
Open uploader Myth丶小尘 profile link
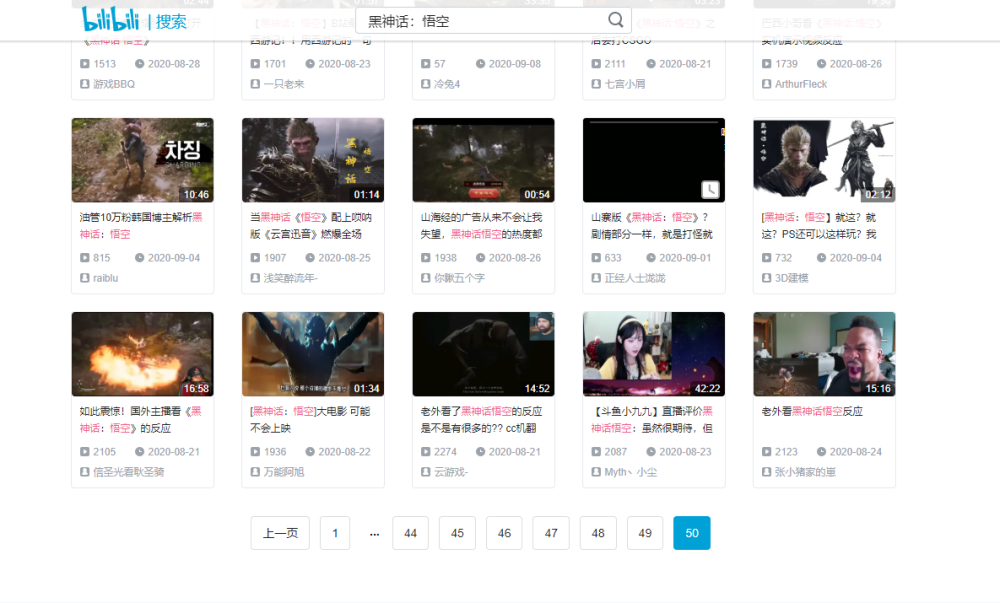631,472
